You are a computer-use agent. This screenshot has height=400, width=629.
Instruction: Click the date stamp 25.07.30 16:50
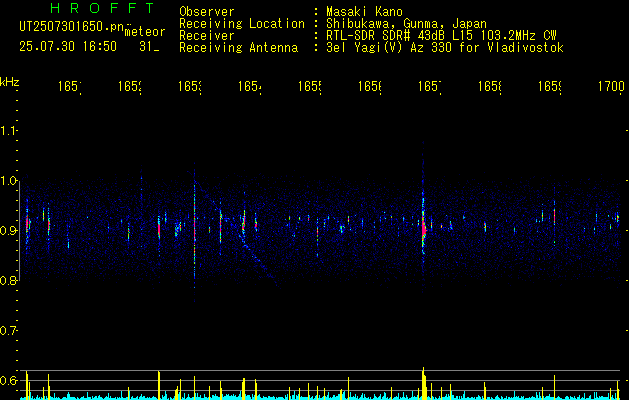coord(68,47)
